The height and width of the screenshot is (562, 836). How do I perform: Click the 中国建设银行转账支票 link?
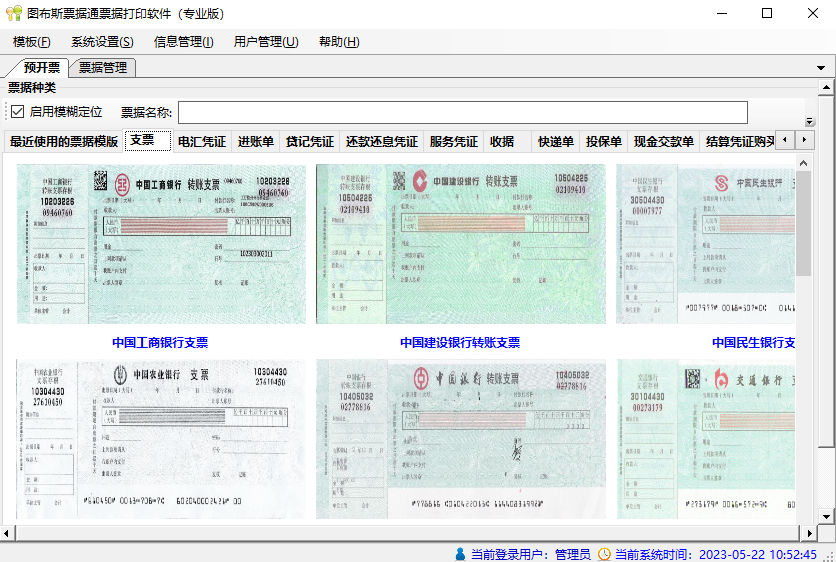pyautogui.click(x=460, y=342)
